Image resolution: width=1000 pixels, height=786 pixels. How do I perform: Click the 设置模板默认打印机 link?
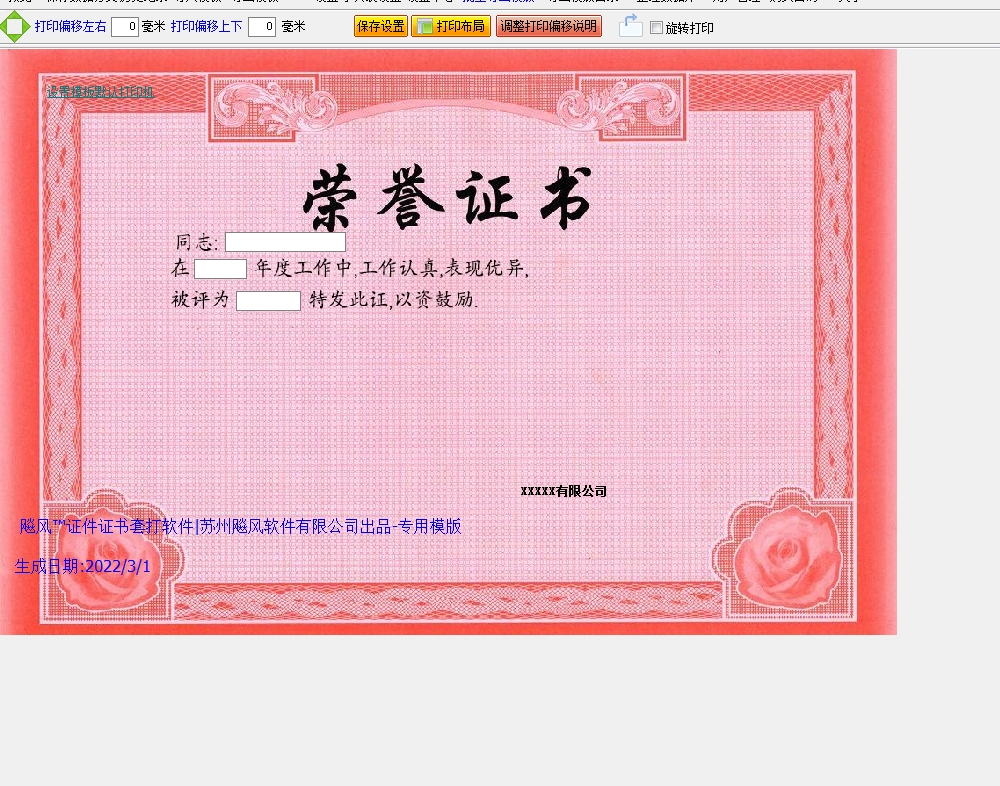click(100, 92)
